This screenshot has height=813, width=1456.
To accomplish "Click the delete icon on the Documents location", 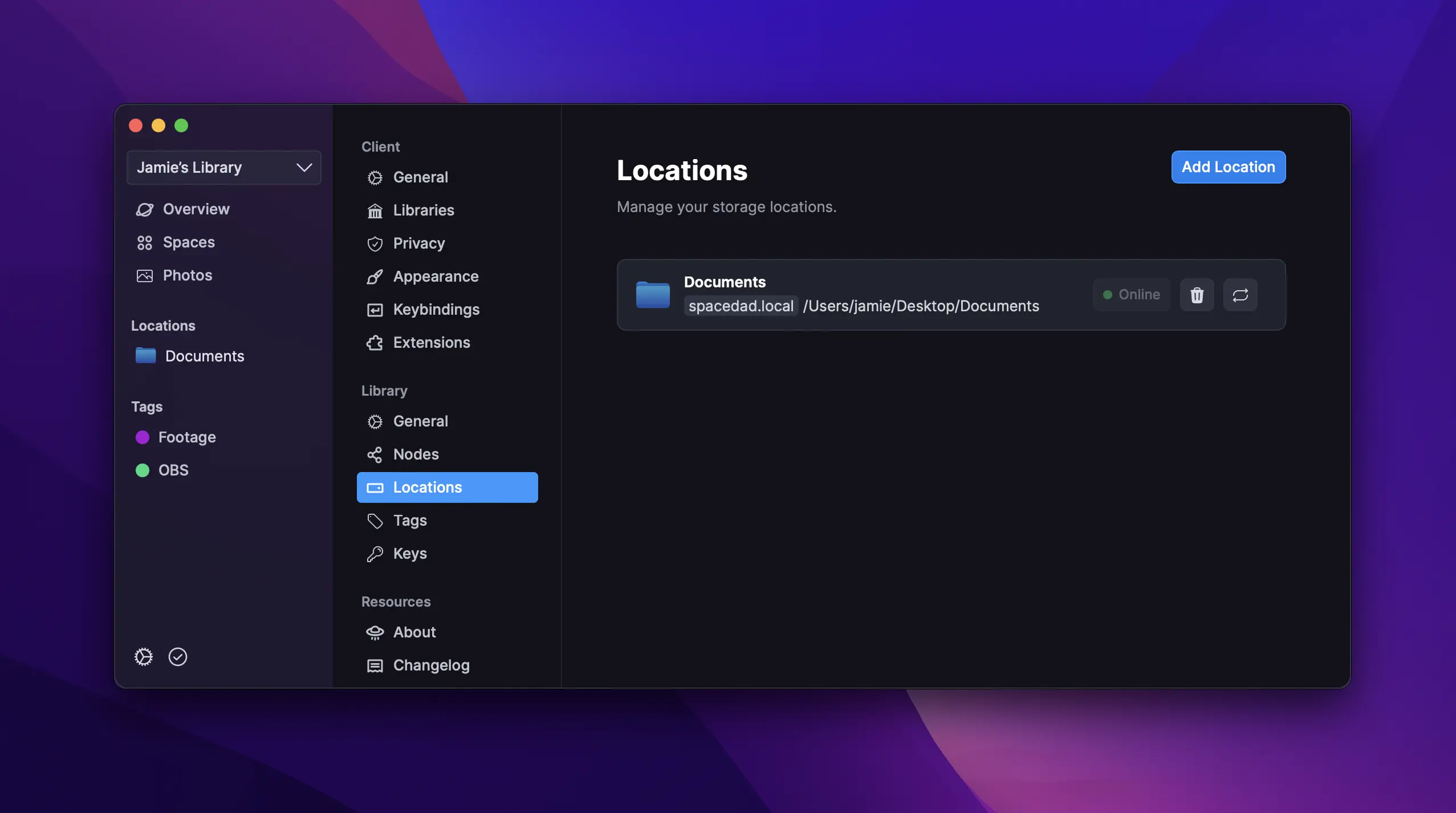I will (x=1196, y=295).
